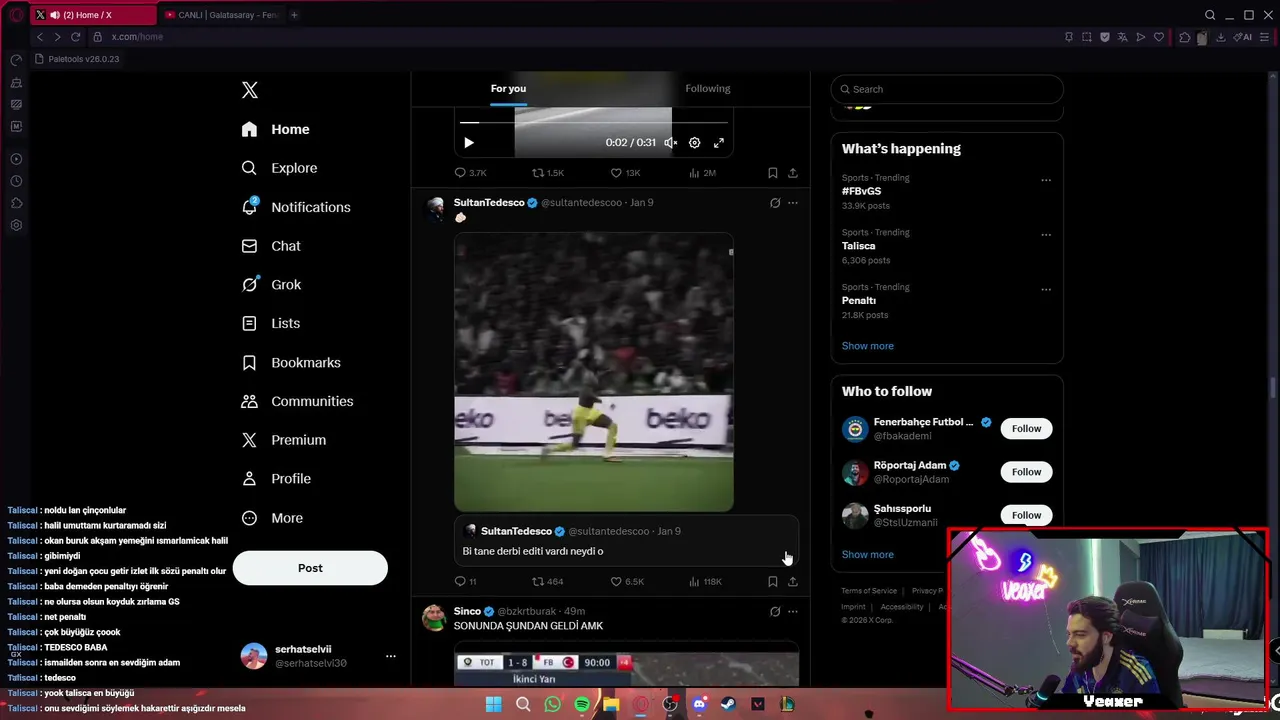Unmute the video player sound
Screen dimensions: 1280x720
click(x=671, y=143)
